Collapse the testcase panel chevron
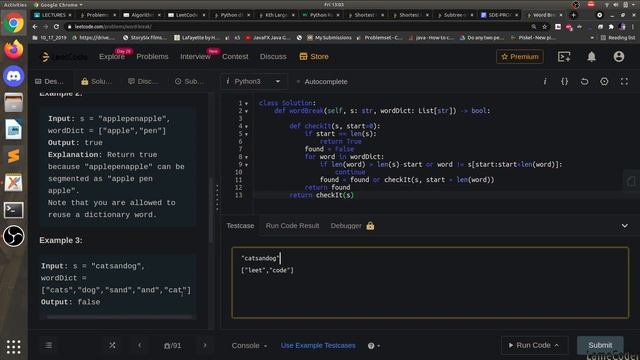 point(624,226)
